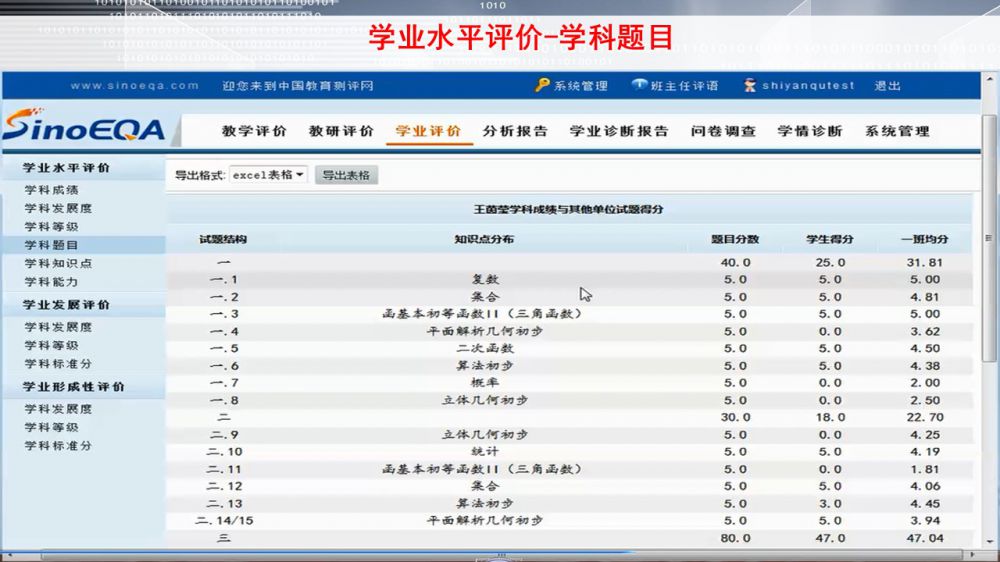The image size is (1000, 562).
Task: Go to the 问卷调查 tab
Action: click(x=723, y=131)
